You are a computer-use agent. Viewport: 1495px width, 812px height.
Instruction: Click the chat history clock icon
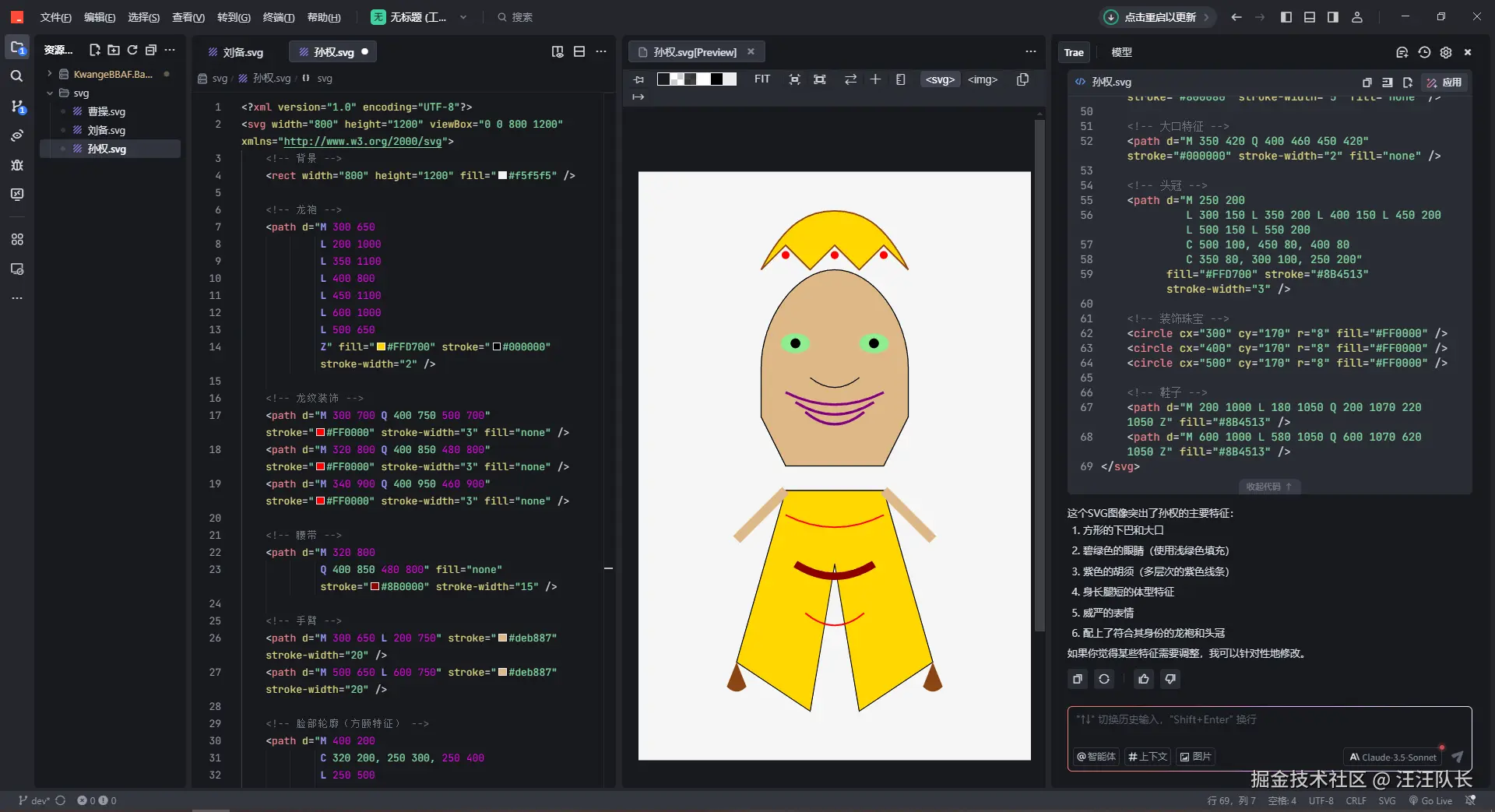[x=1424, y=52]
